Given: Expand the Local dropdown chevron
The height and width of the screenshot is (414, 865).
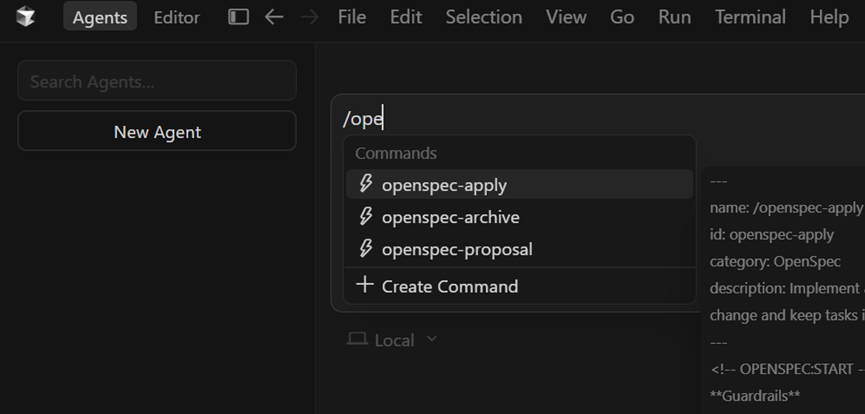Looking at the screenshot, I should [x=432, y=339].
